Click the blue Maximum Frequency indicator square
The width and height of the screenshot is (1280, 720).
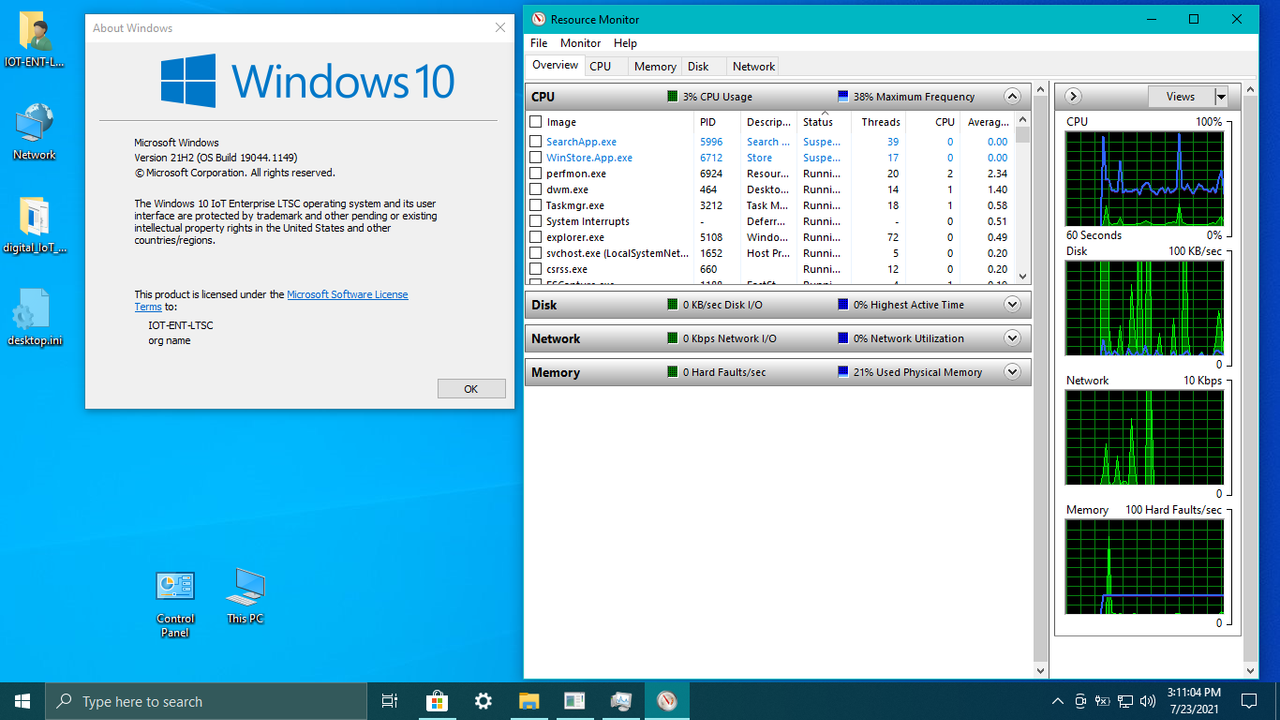[x=843, y=97]
